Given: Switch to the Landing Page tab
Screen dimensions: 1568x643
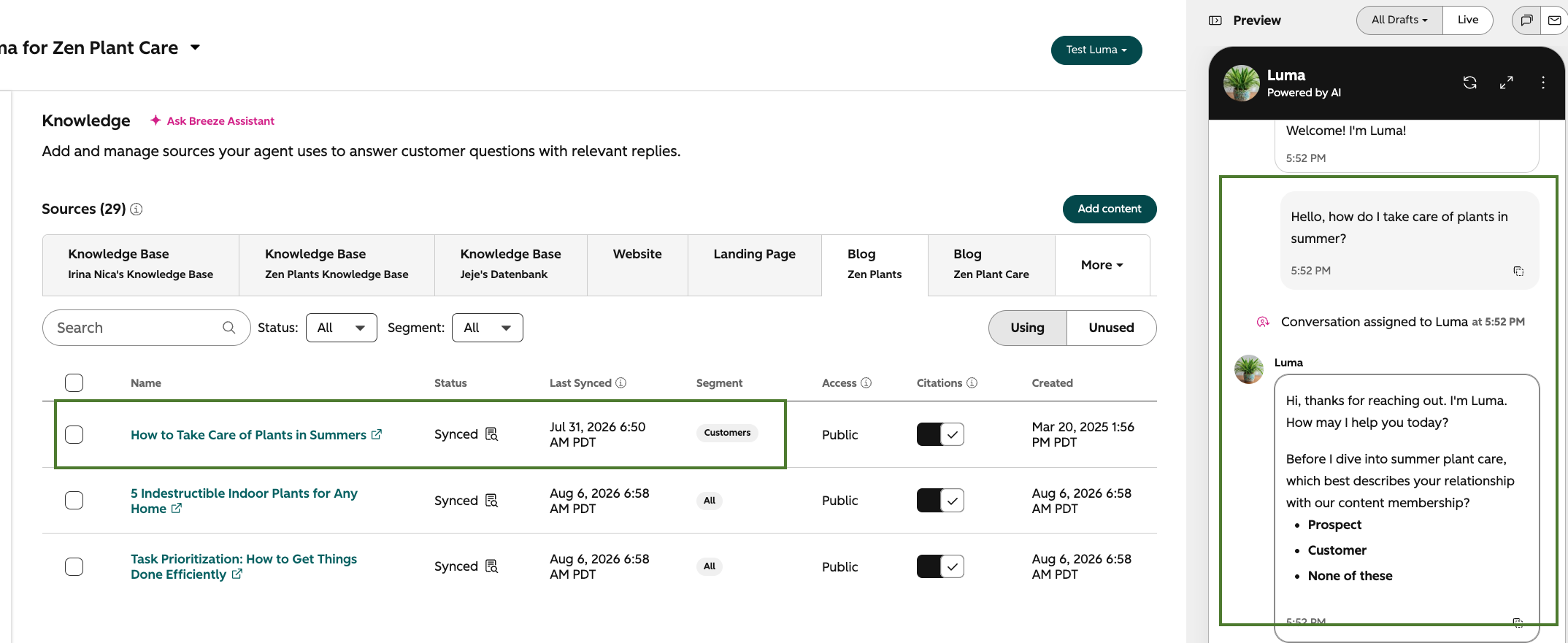Looking at the screenshot, I should tap(755, 264).
